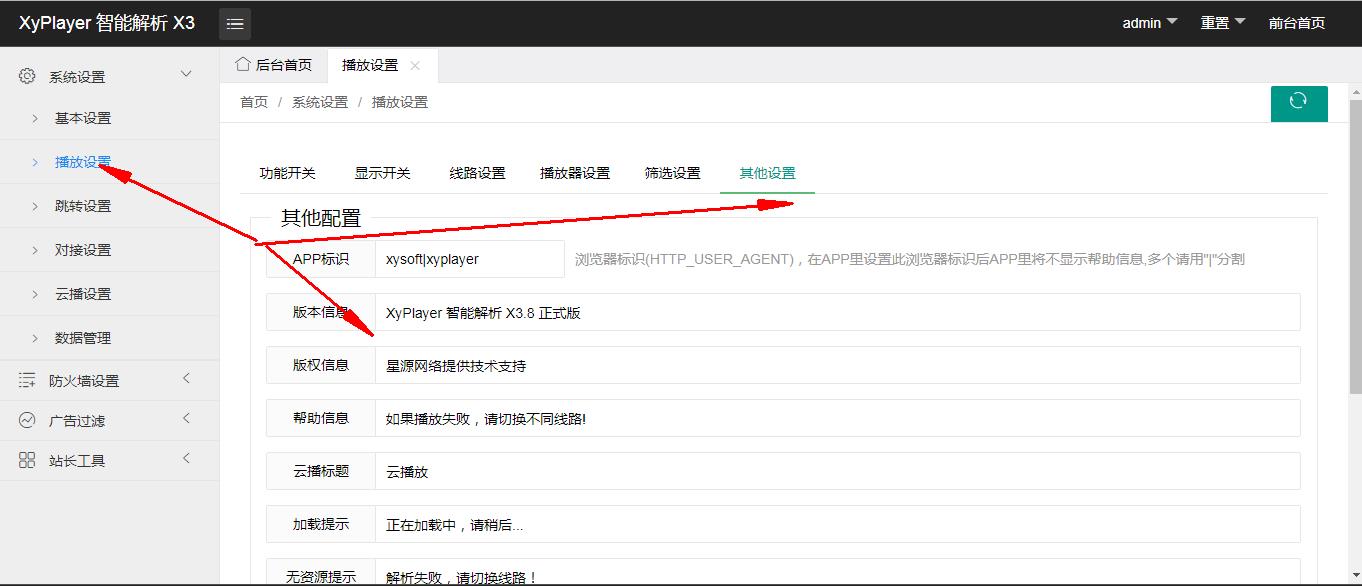Click 首页 in the breadcrumb
Image resolution: width=1362 pixels, height=586 pixels.
[x=254, y=102]
